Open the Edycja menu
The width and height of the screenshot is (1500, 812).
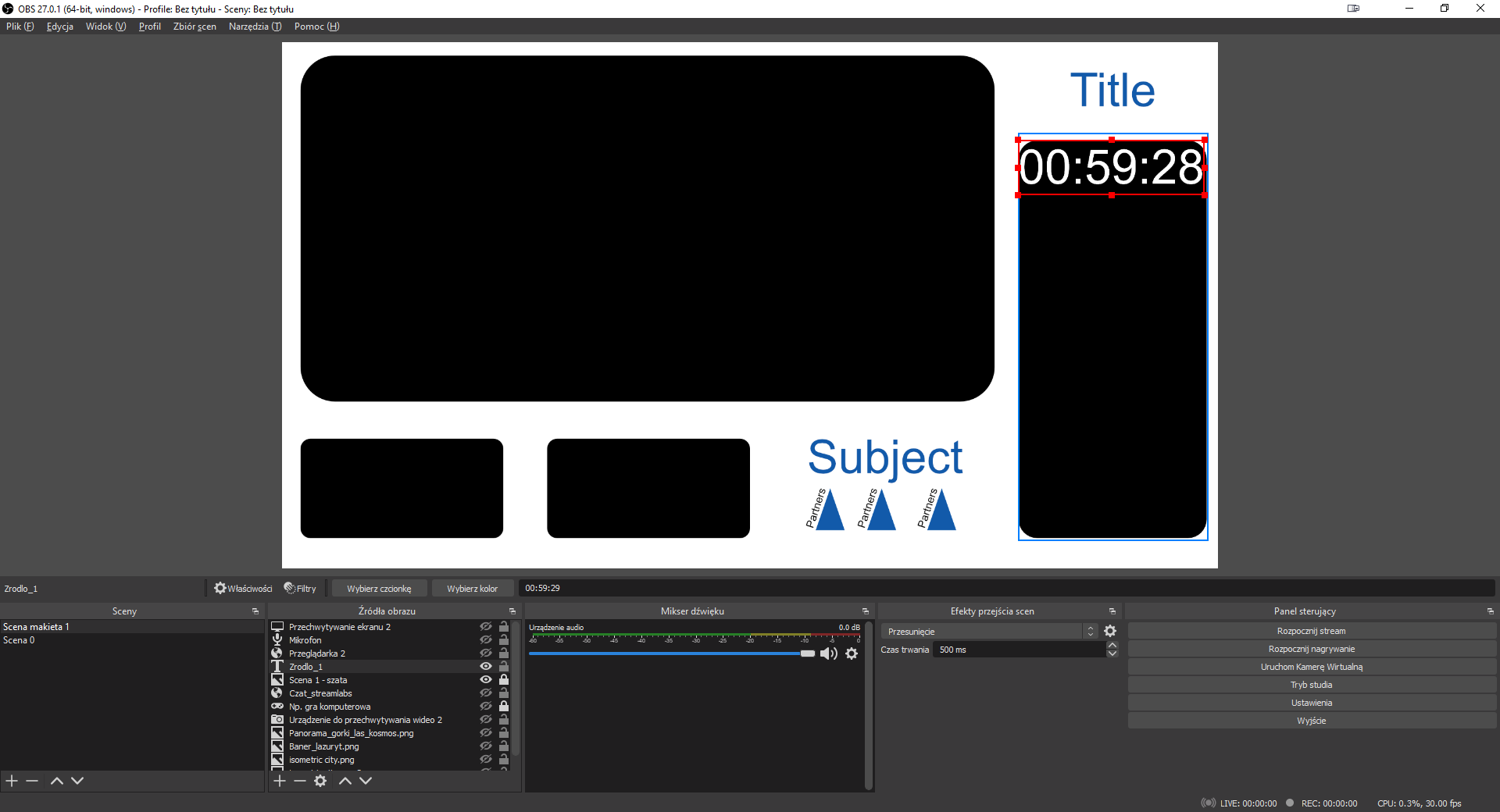pyautogui.click(x=60, y=27)
